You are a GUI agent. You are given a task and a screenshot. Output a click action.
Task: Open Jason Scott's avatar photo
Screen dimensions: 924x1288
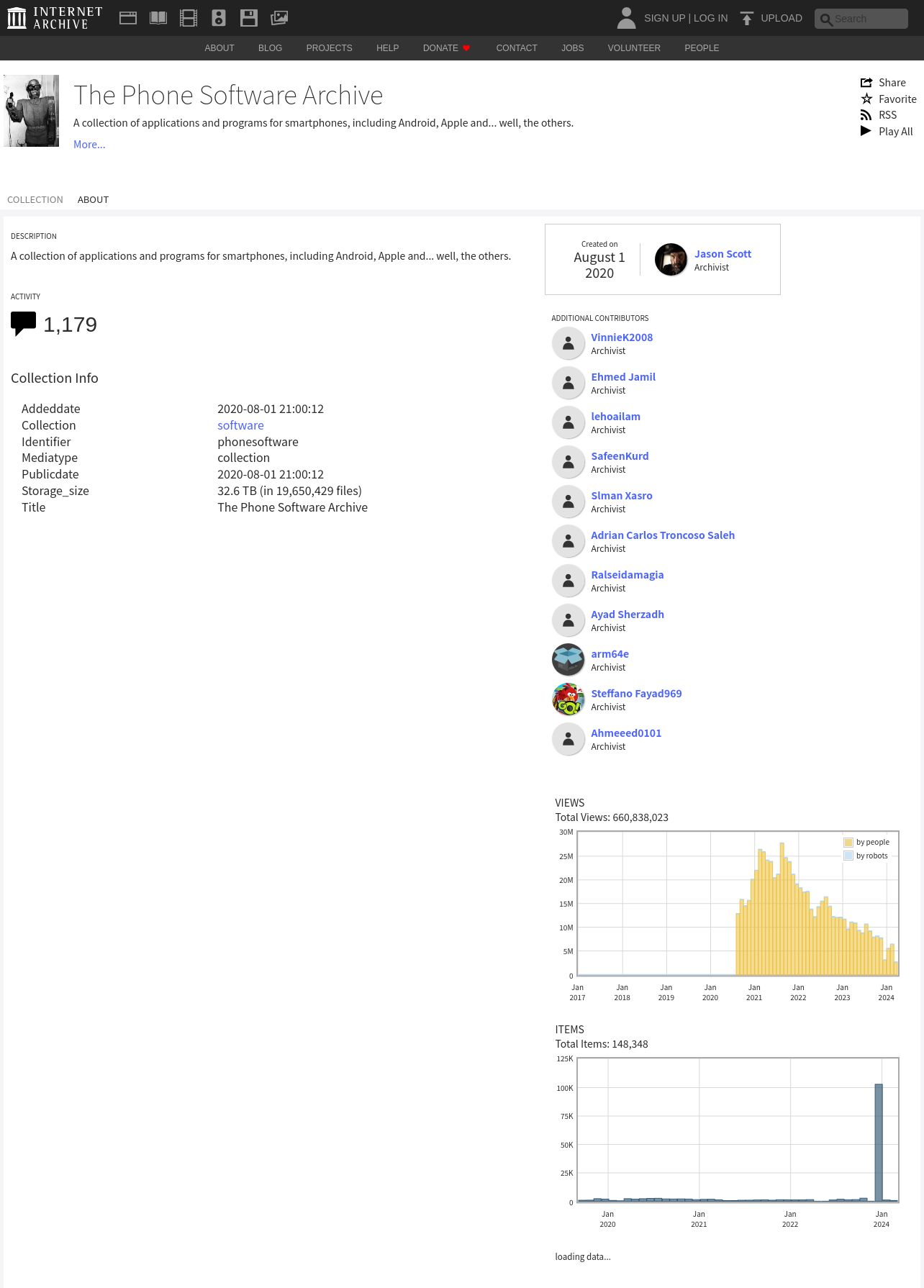coord(671,260)
